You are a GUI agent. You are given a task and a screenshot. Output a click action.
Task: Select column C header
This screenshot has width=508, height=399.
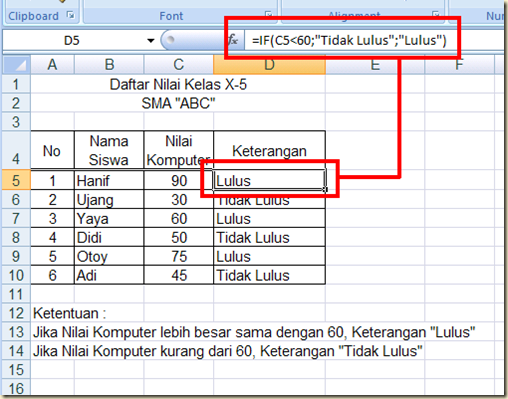point(179,64)
